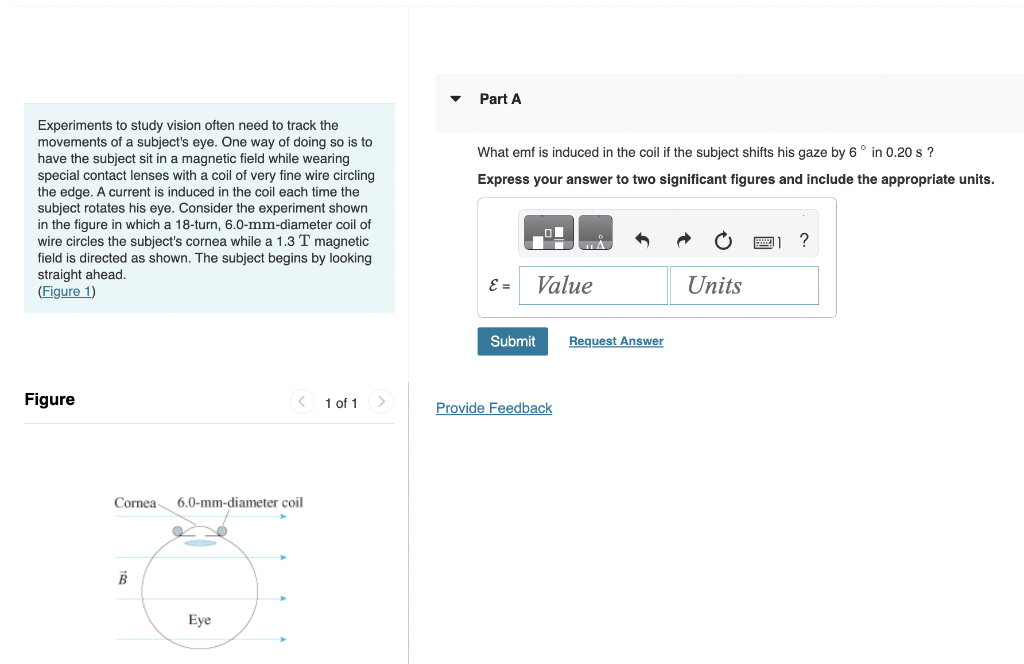Undo your last answer entry
This screenshot has width=1024, height=664.
(x=642, y=240)
